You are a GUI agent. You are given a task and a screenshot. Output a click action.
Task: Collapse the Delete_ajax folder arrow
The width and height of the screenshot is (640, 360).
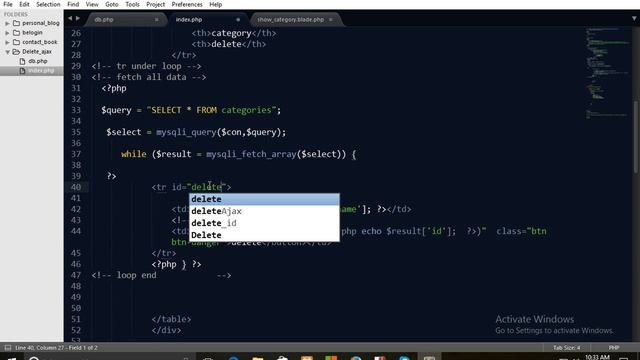pos(7,52)
